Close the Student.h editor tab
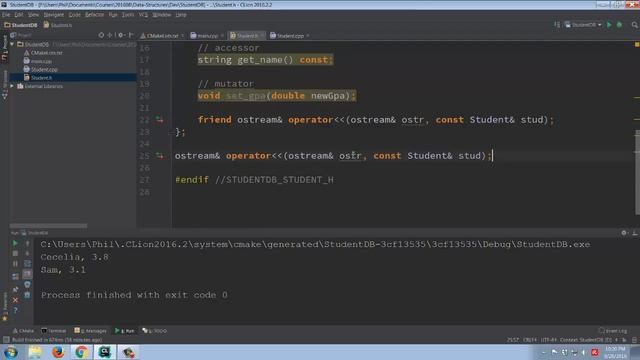 pyautogui.click(x=262, y=36)
